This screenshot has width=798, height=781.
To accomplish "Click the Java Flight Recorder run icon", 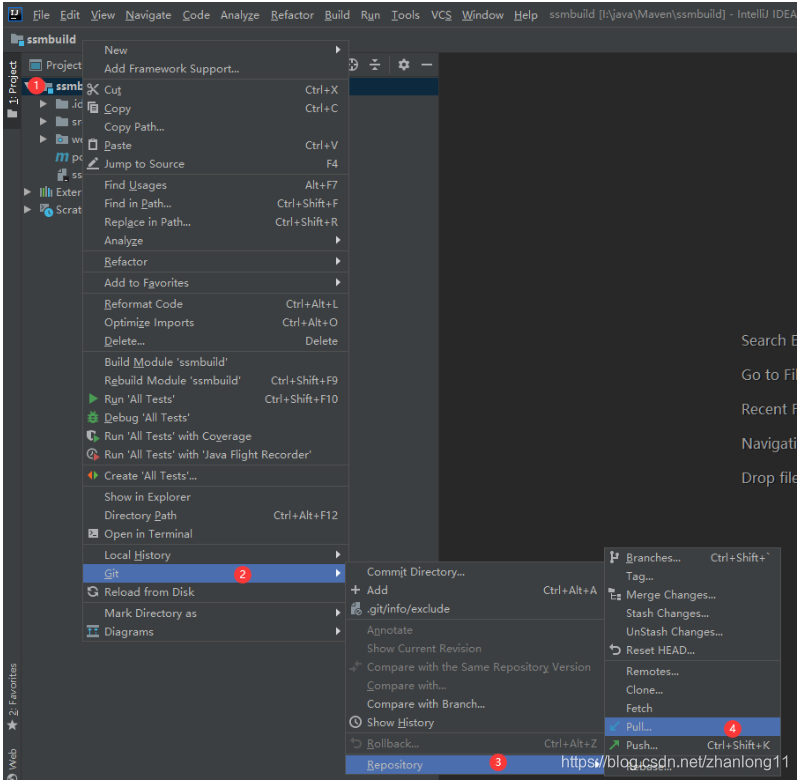I will (x=93, y=454).
